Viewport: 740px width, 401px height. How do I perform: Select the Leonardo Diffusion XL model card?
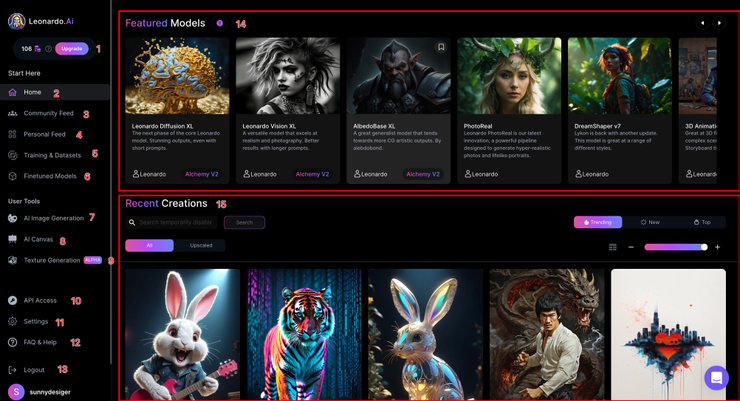pos(177,110)
